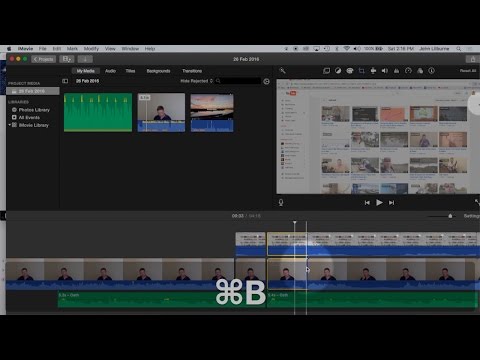Adjust the timeline zoom slider
Screen dimensions: 480x360
(450, 216)
